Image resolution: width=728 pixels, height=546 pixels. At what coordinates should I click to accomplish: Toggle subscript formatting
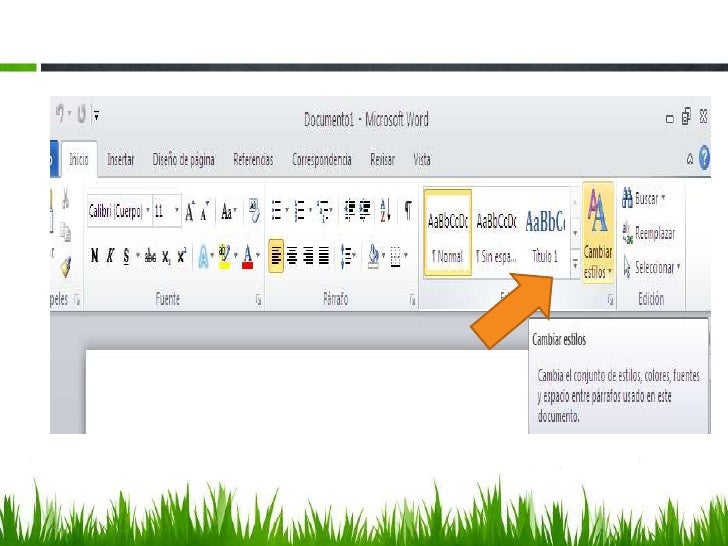166,257
